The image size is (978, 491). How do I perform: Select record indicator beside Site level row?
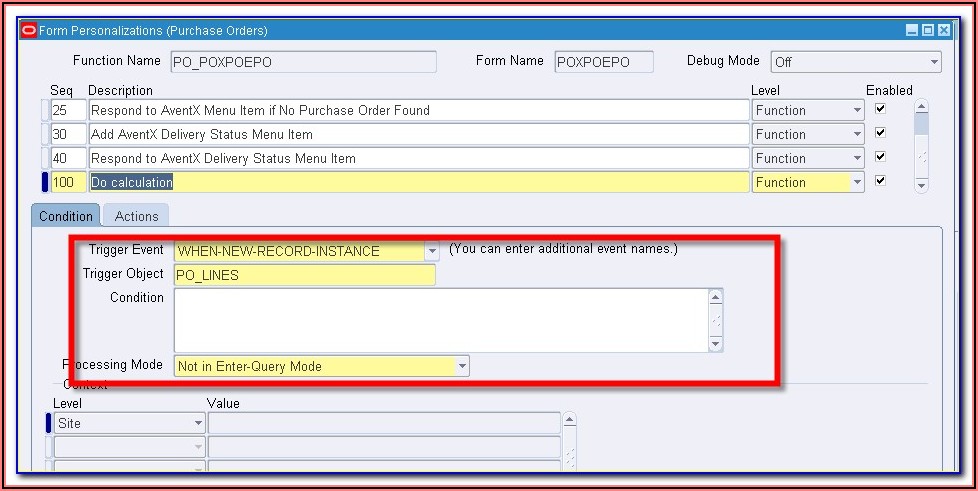point(50,423)
